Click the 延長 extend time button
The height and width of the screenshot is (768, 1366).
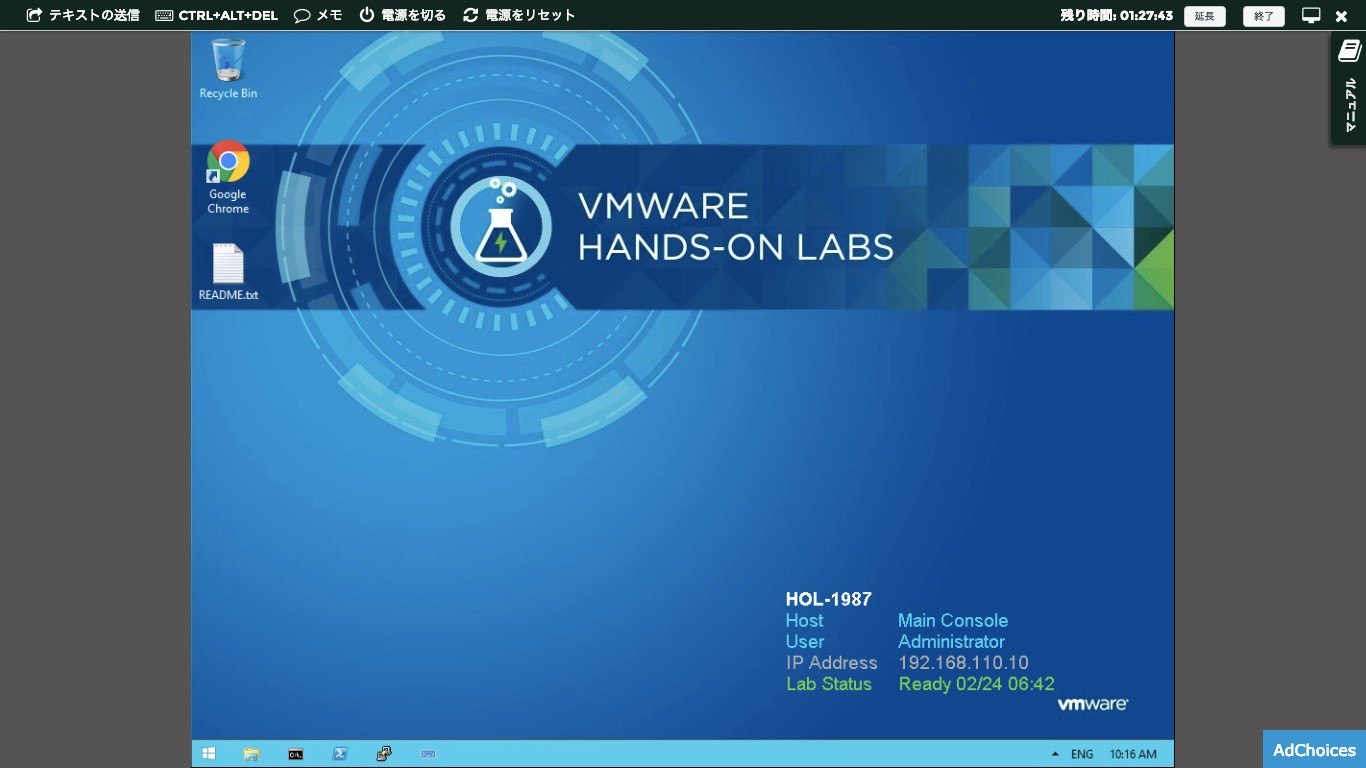click(1204, 16)
